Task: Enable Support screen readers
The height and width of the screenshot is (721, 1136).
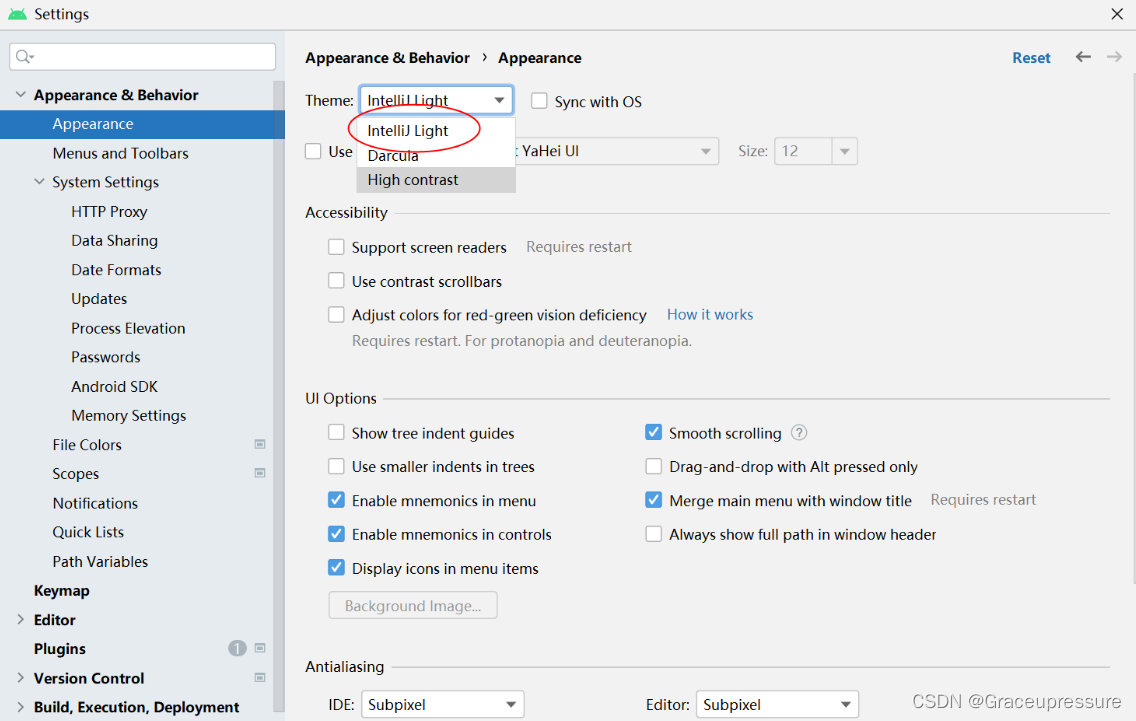Action: pyautogui.click(x=336, y=247)
